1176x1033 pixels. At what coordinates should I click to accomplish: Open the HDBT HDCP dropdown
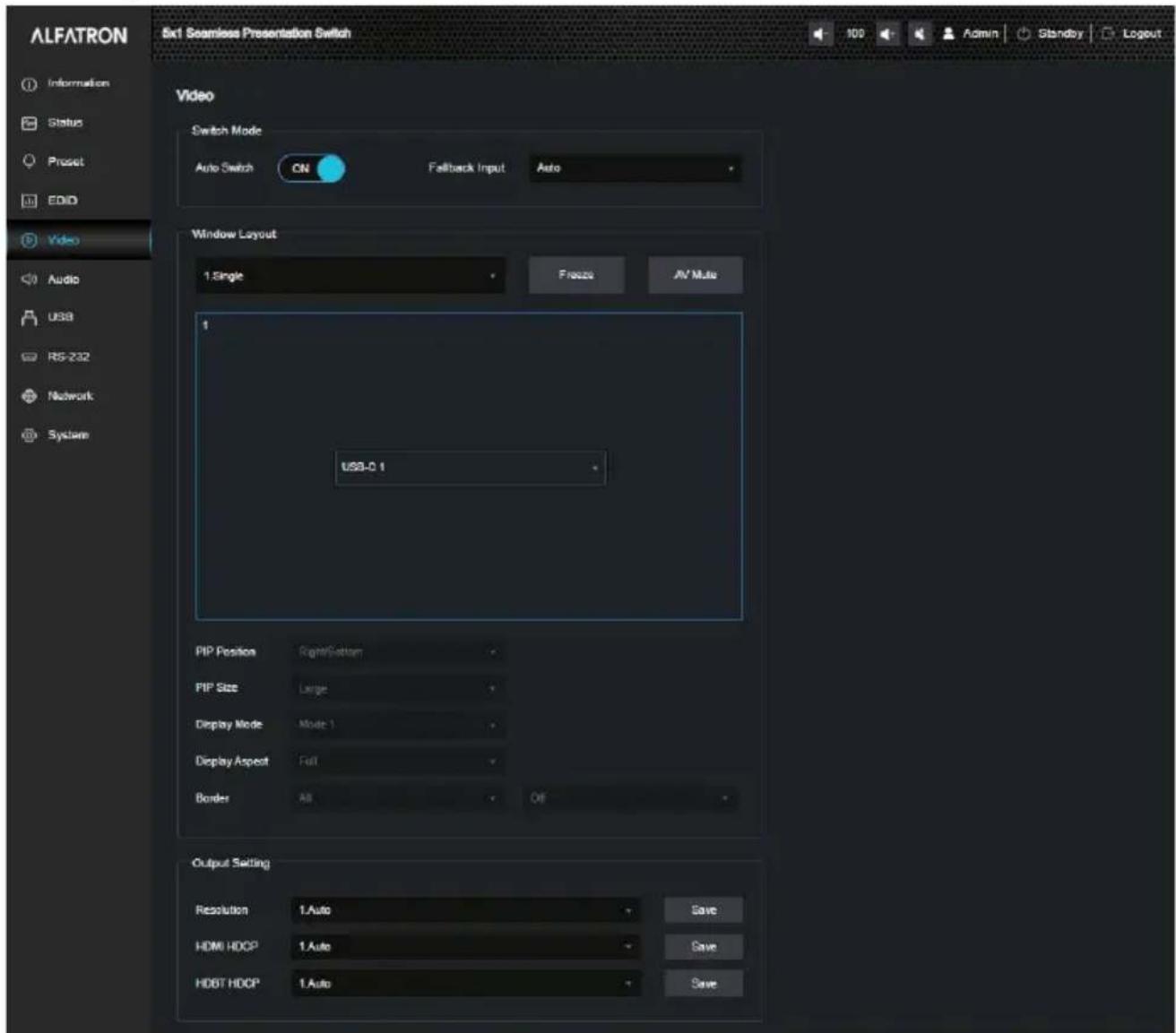pyautogui.click(x=466, y=984)
